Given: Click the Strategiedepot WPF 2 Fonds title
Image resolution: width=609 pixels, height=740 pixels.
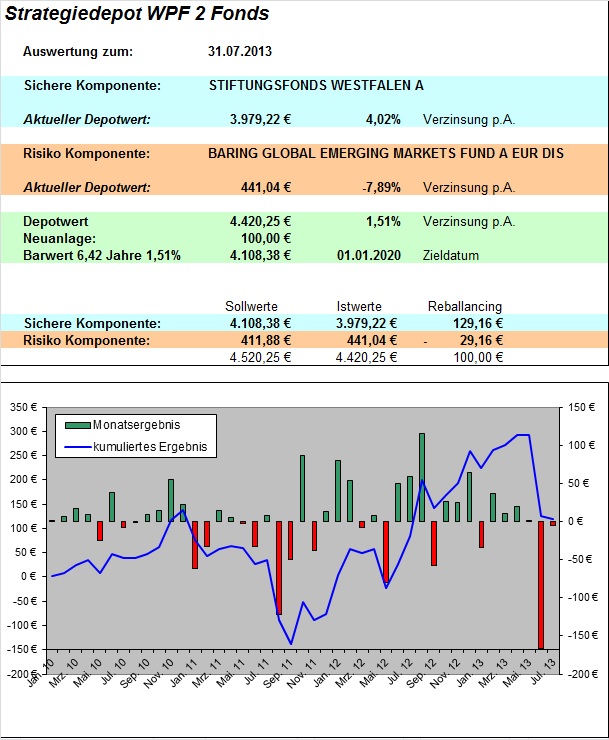Looking at the screenshot, I should tap(137, 14).
